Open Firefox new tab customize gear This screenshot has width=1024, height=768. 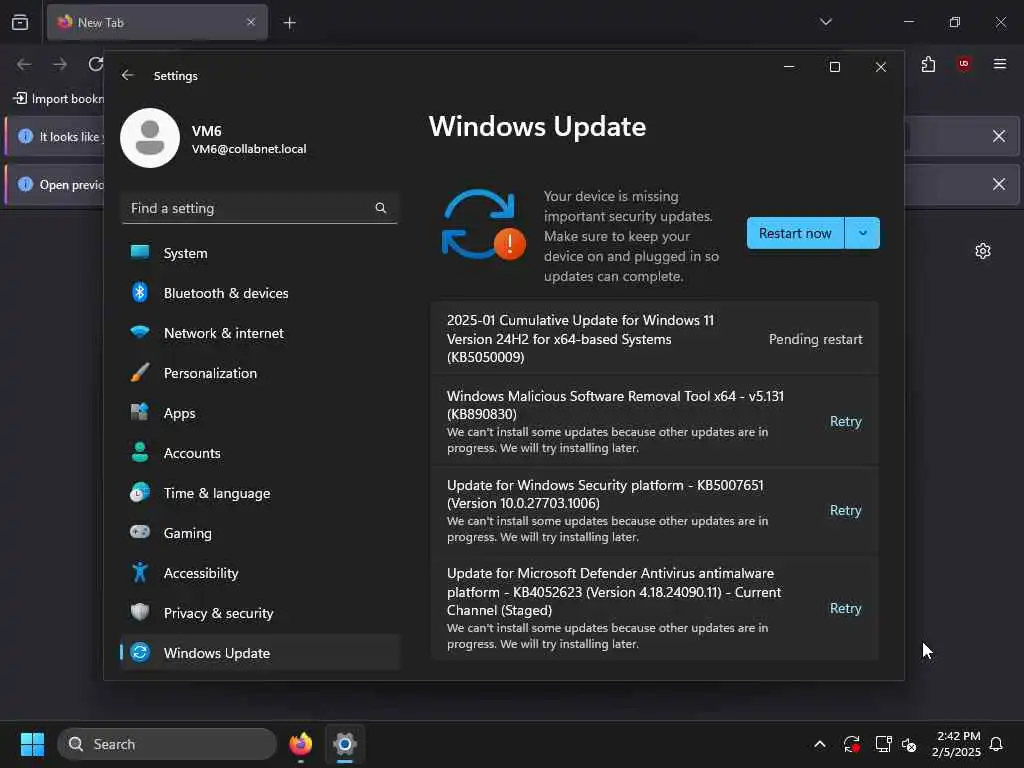coord(983,251)
